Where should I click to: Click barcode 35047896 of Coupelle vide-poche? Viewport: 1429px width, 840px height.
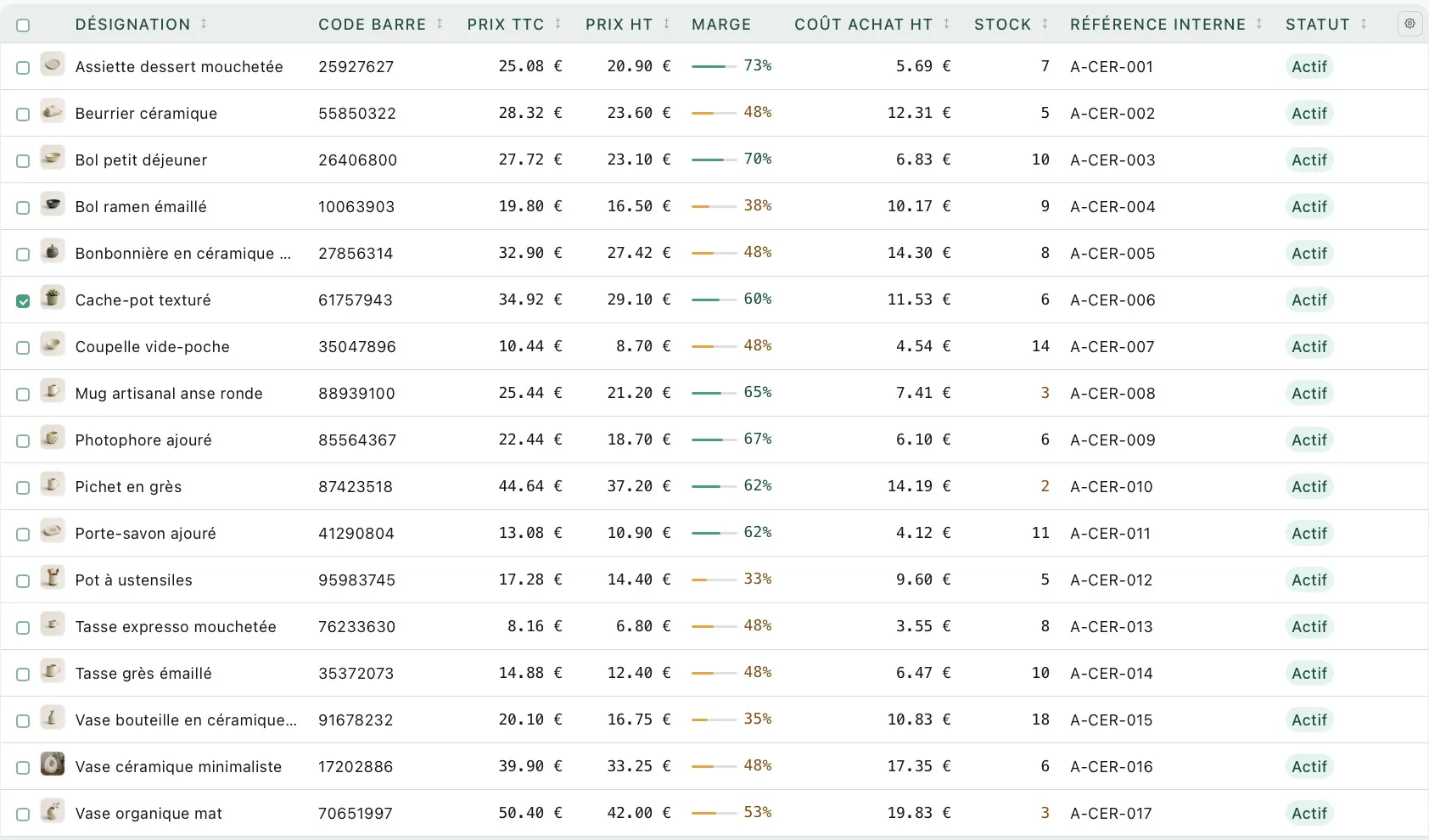(357, 347)
